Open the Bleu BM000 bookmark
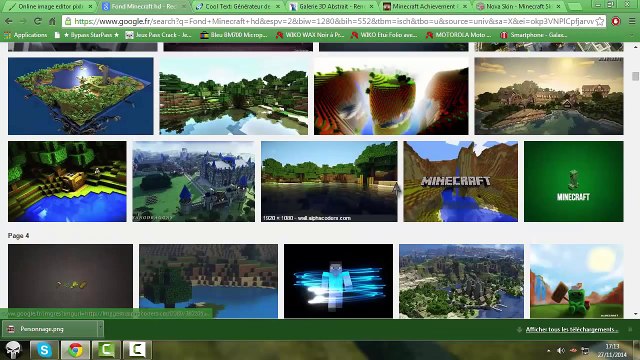Image resolution: width=640 pixels, height=360 pixels. [233, 35]
